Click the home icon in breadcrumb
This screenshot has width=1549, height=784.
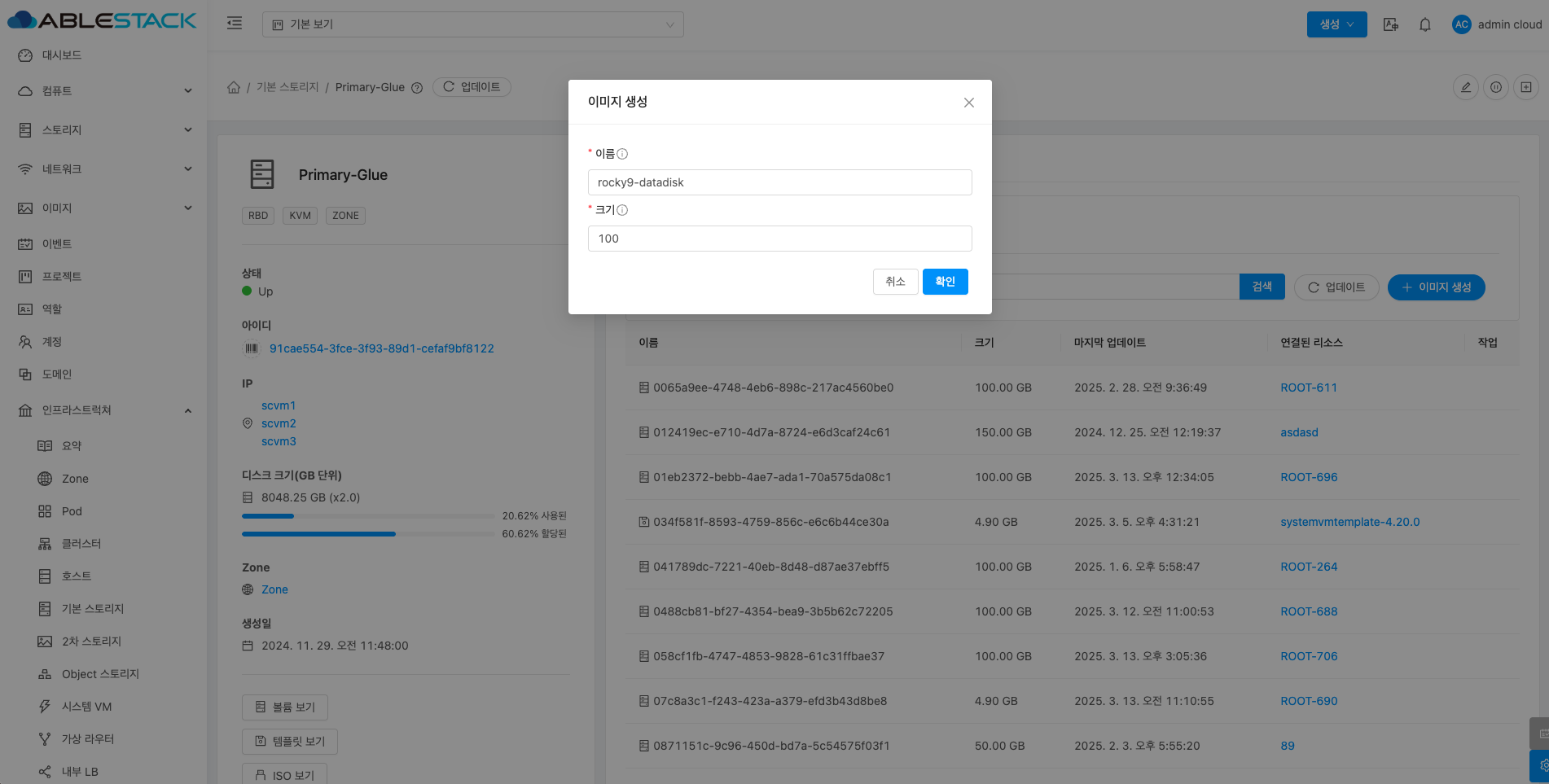[x=234, y=87]
